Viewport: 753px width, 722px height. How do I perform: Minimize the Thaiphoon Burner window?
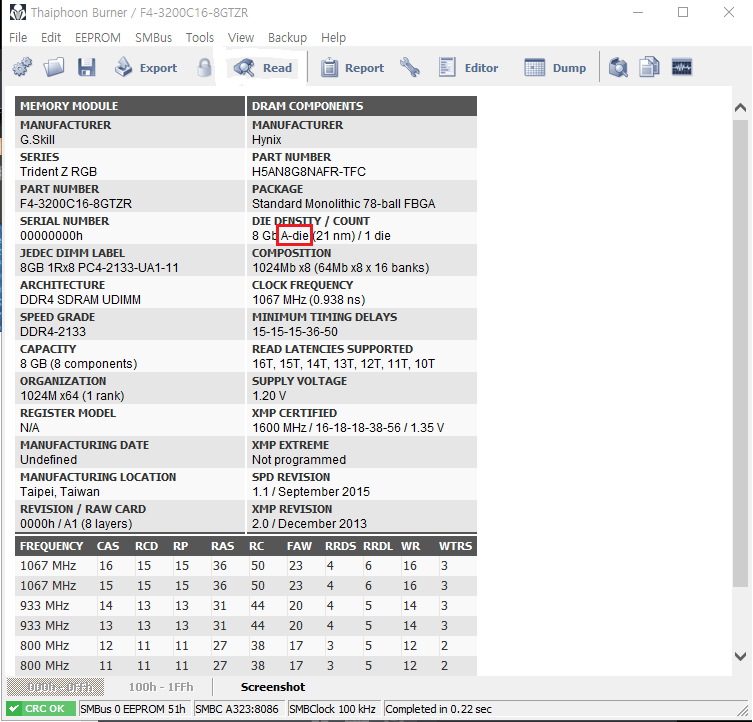tap(638, 12)
